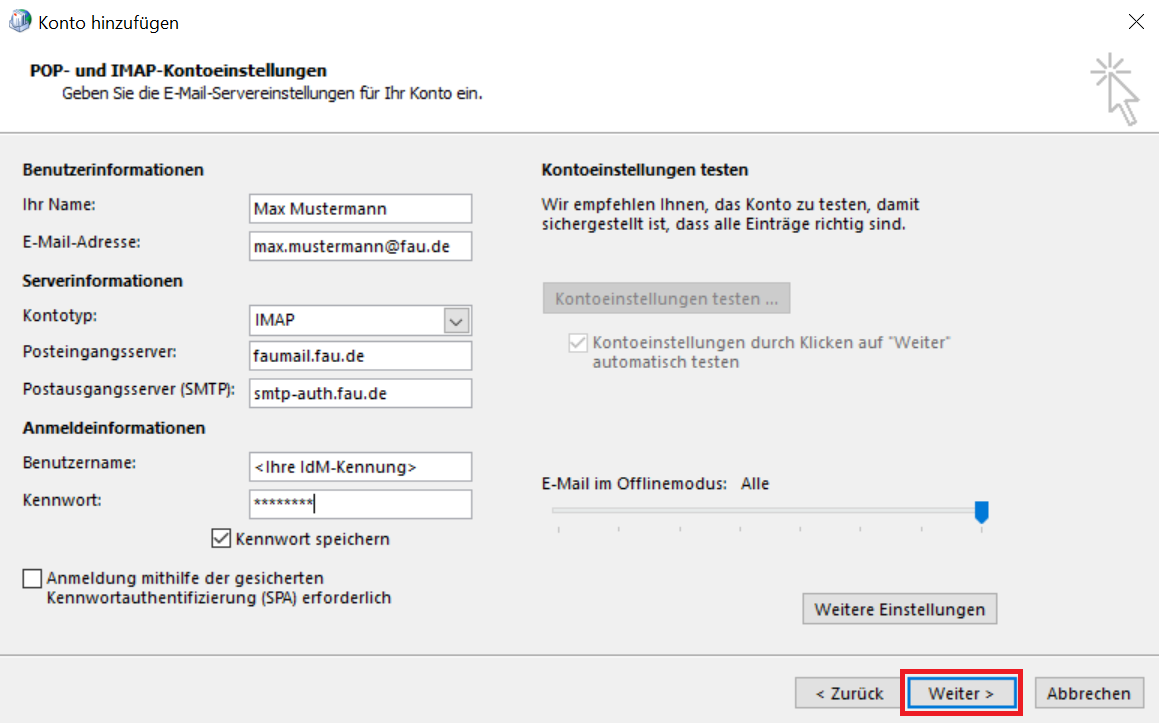The image size is (1159, 723).
Task: Click the Outlook icon in the title bar
Action: point(19,21)
